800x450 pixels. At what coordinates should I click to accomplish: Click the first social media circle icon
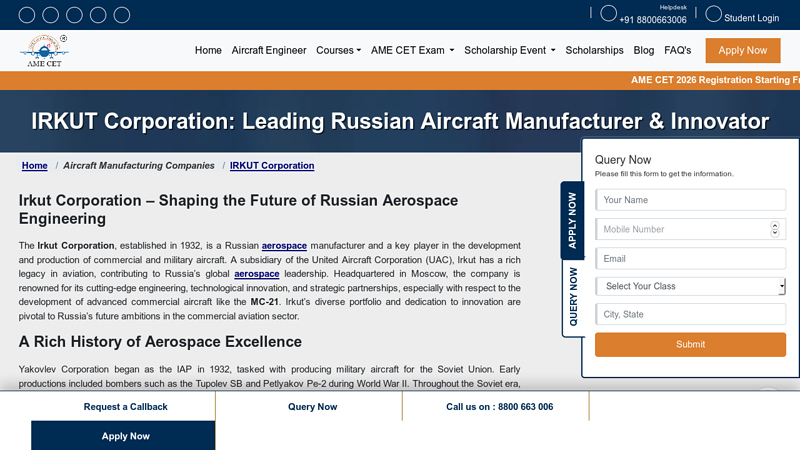pos(27,15)
